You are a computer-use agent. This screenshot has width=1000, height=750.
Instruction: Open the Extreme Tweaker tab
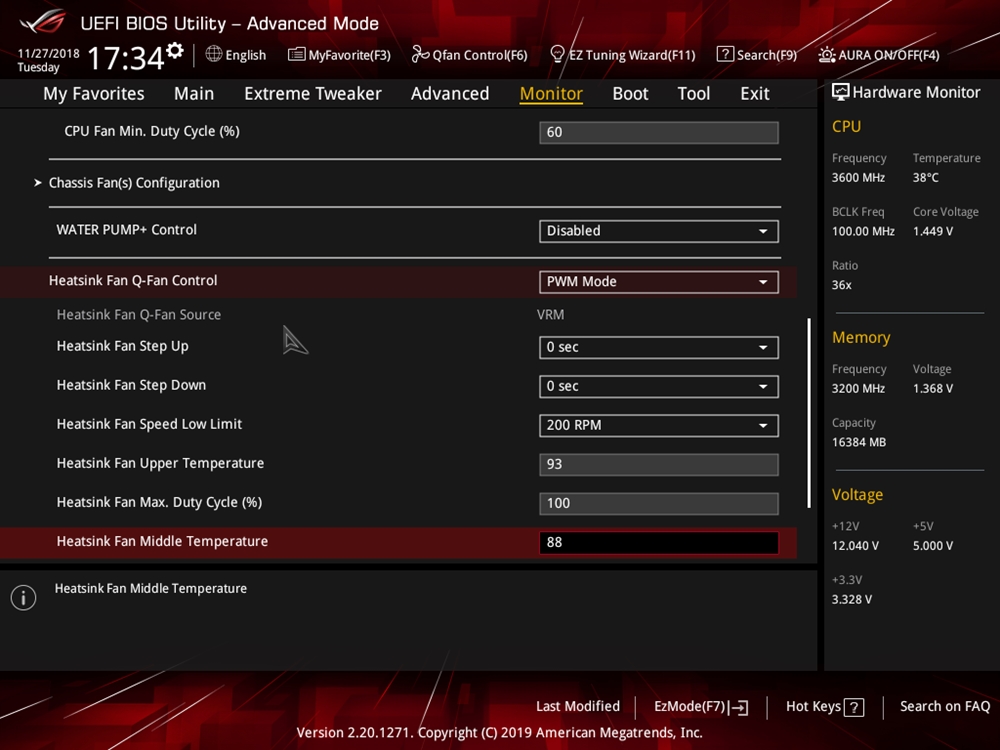(312, 94)
